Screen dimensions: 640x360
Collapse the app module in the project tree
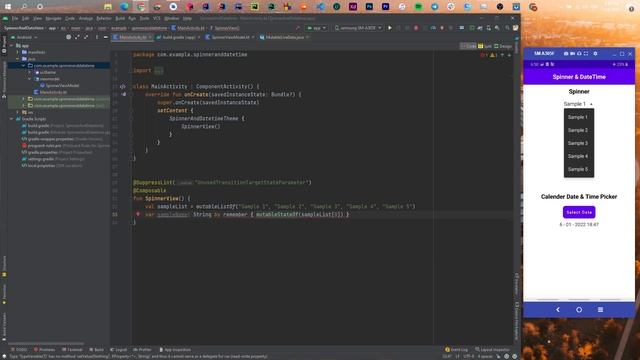pyautogui.click(x=11, y=46)
